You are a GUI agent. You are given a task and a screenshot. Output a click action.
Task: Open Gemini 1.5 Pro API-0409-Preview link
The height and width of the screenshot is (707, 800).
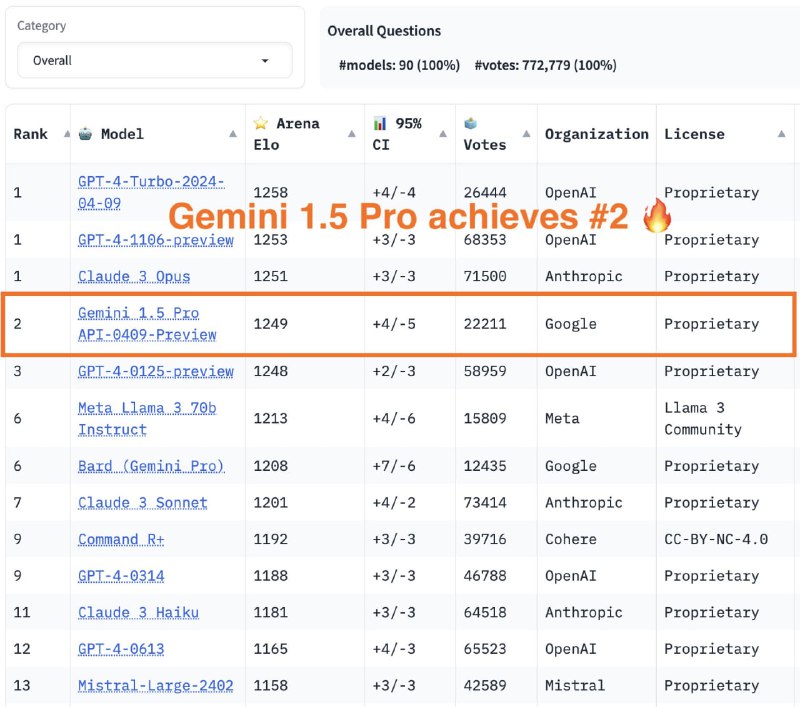pyautogui.click(x=147, y=324)
